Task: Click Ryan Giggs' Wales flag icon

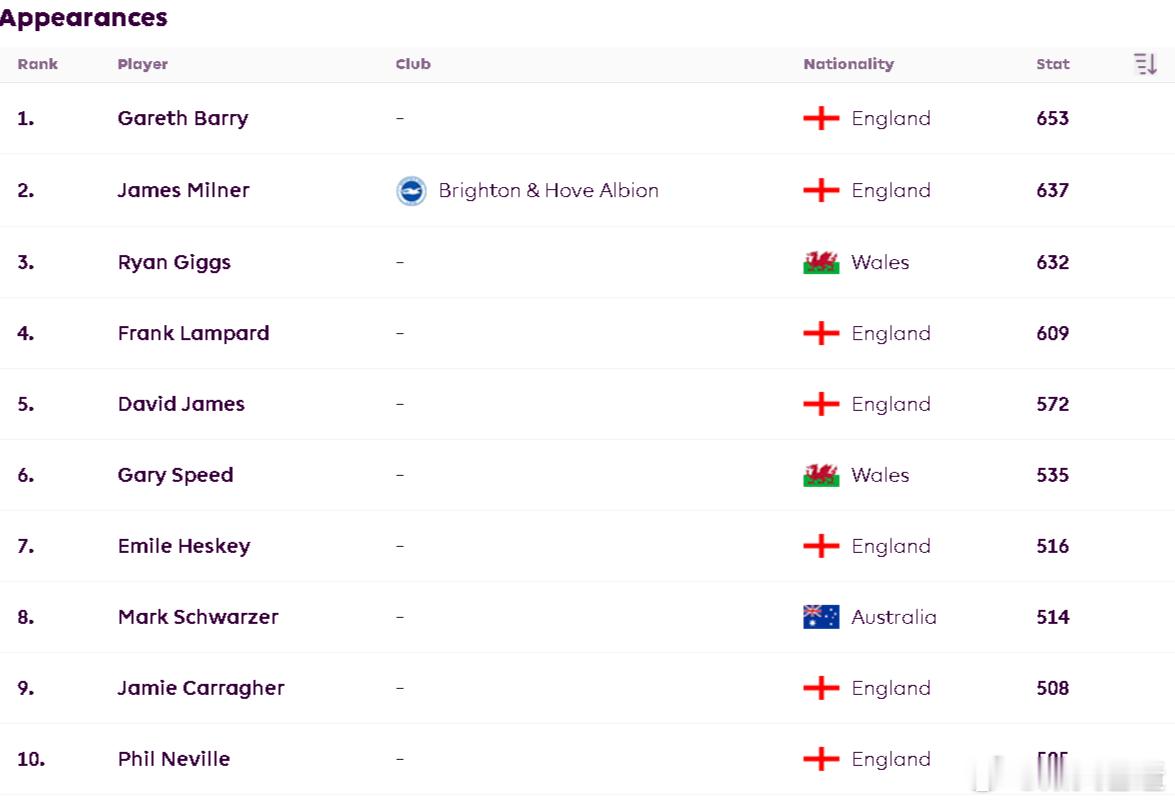Action: pos(821,262)
